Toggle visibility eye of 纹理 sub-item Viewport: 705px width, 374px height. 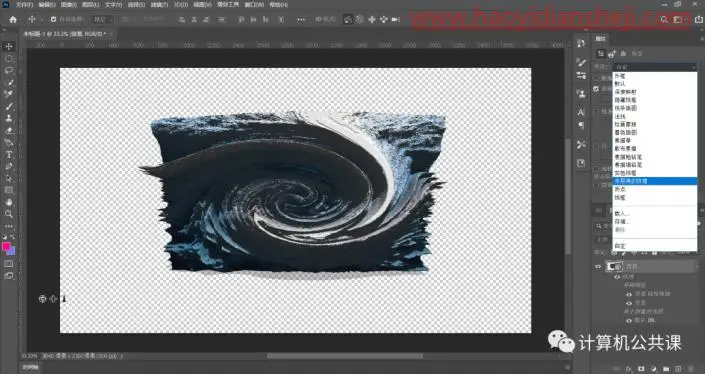click(x=617, y=277)
